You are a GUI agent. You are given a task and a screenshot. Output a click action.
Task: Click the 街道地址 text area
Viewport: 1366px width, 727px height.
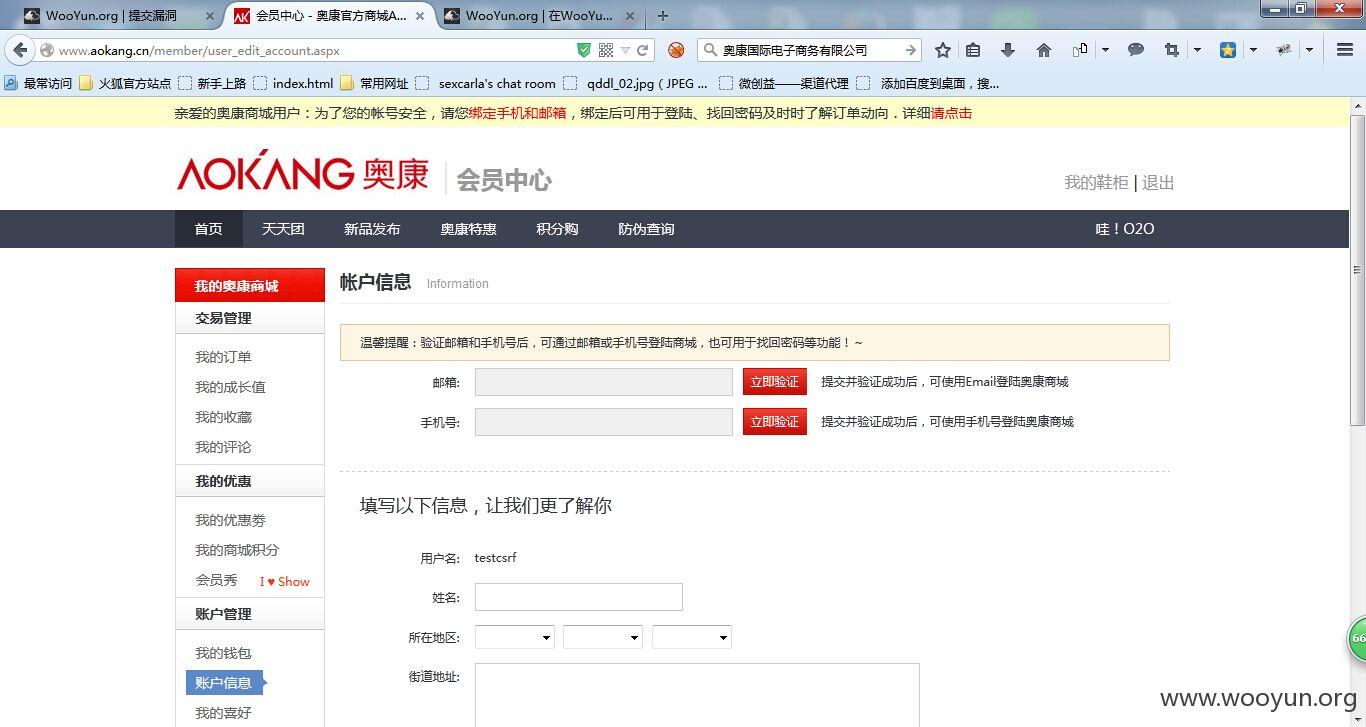click(x=697, y=695)
